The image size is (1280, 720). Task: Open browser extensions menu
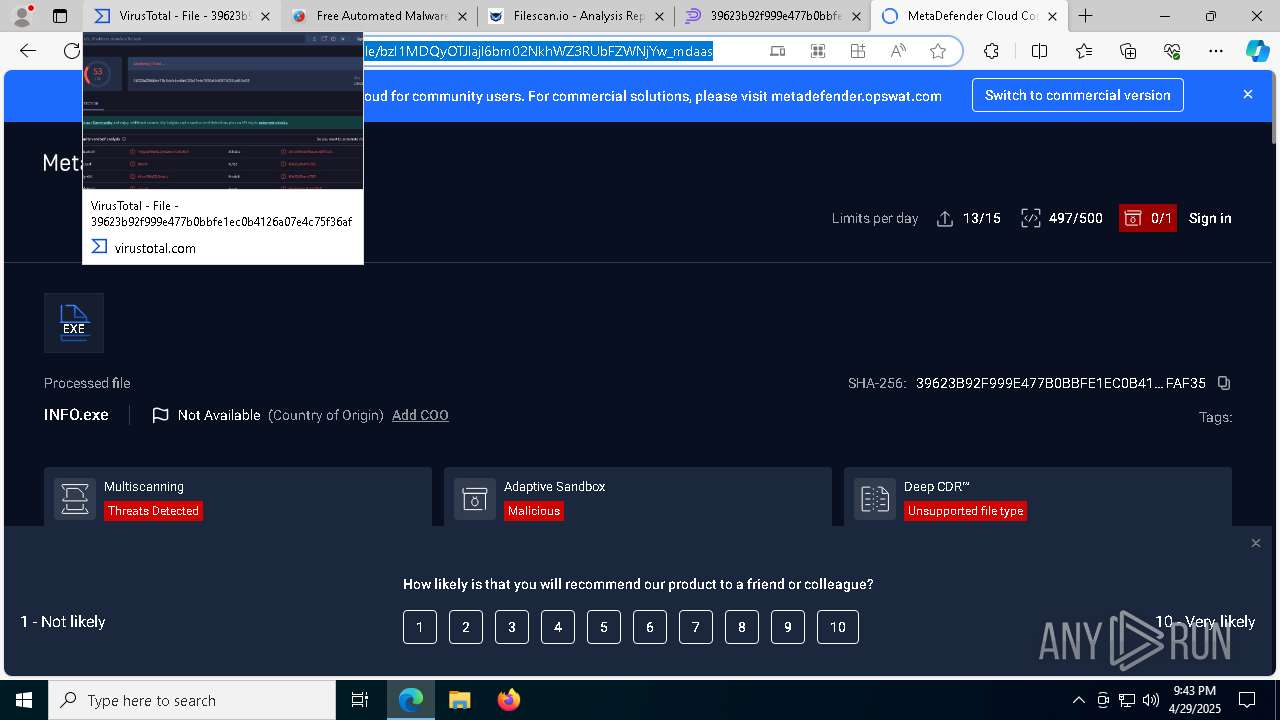pyautogui.click(x=991, y=52)
